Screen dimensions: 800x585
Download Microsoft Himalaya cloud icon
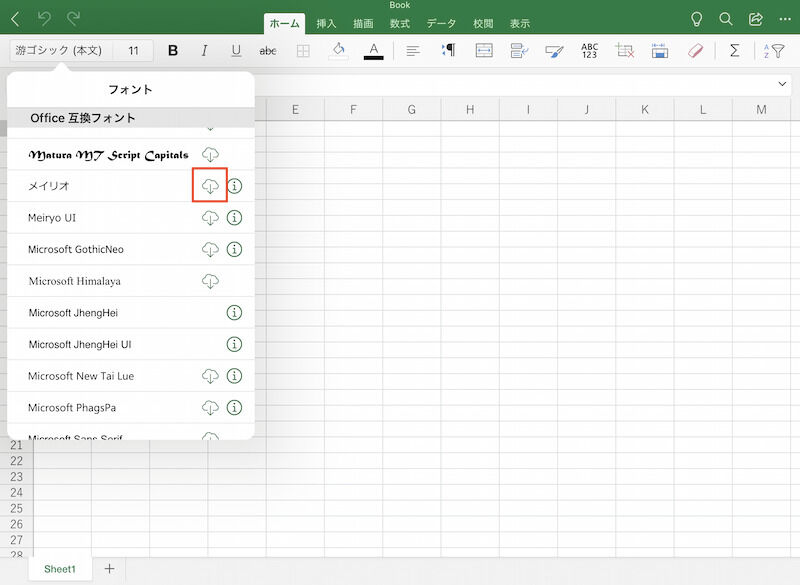pos(210,281)
